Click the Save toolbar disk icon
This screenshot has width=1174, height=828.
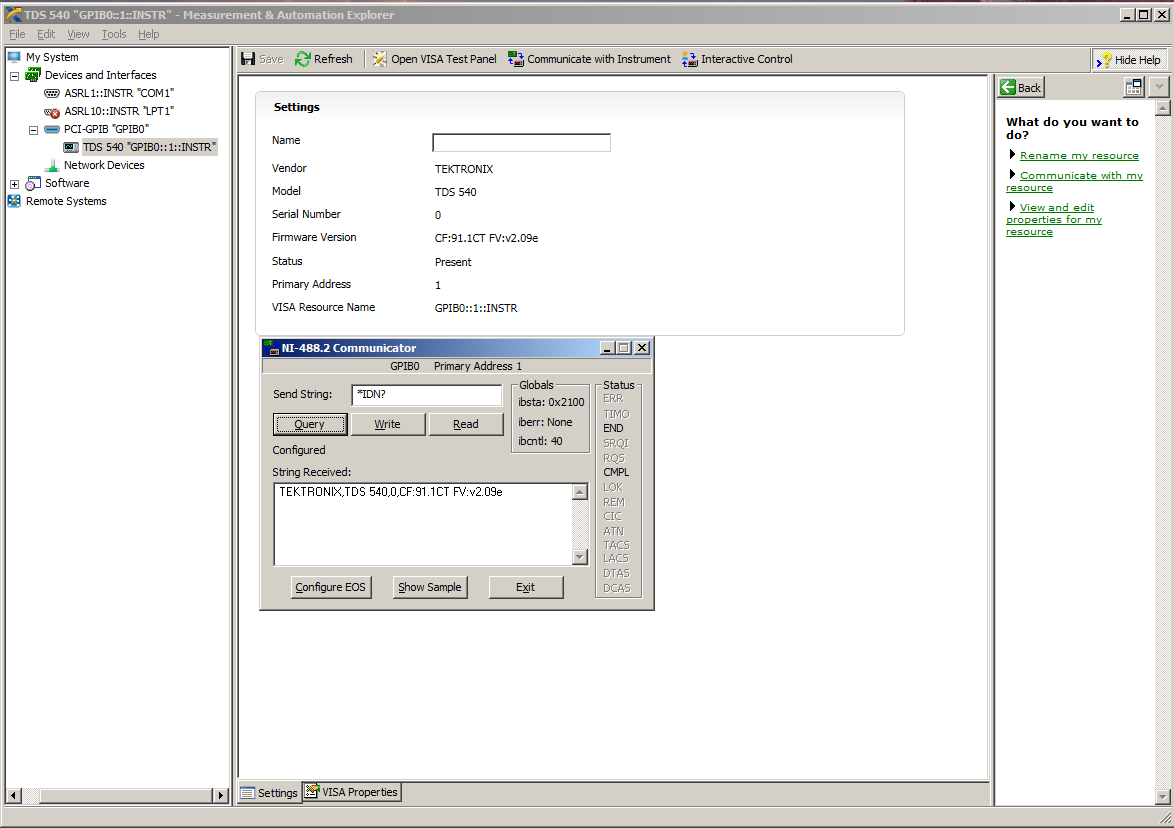[249, 59]
